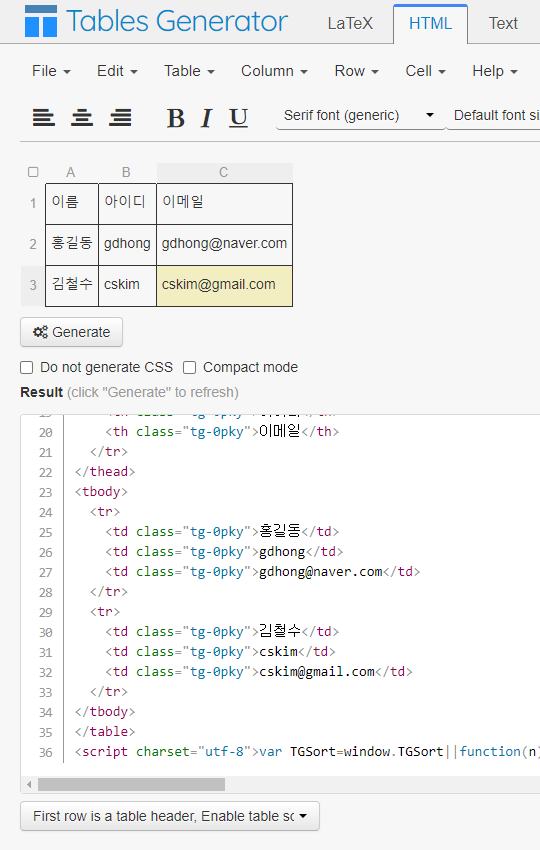The image size is (540, 850).
Task: Expand the First row is a table header dropdown
Action: point(170,816)
